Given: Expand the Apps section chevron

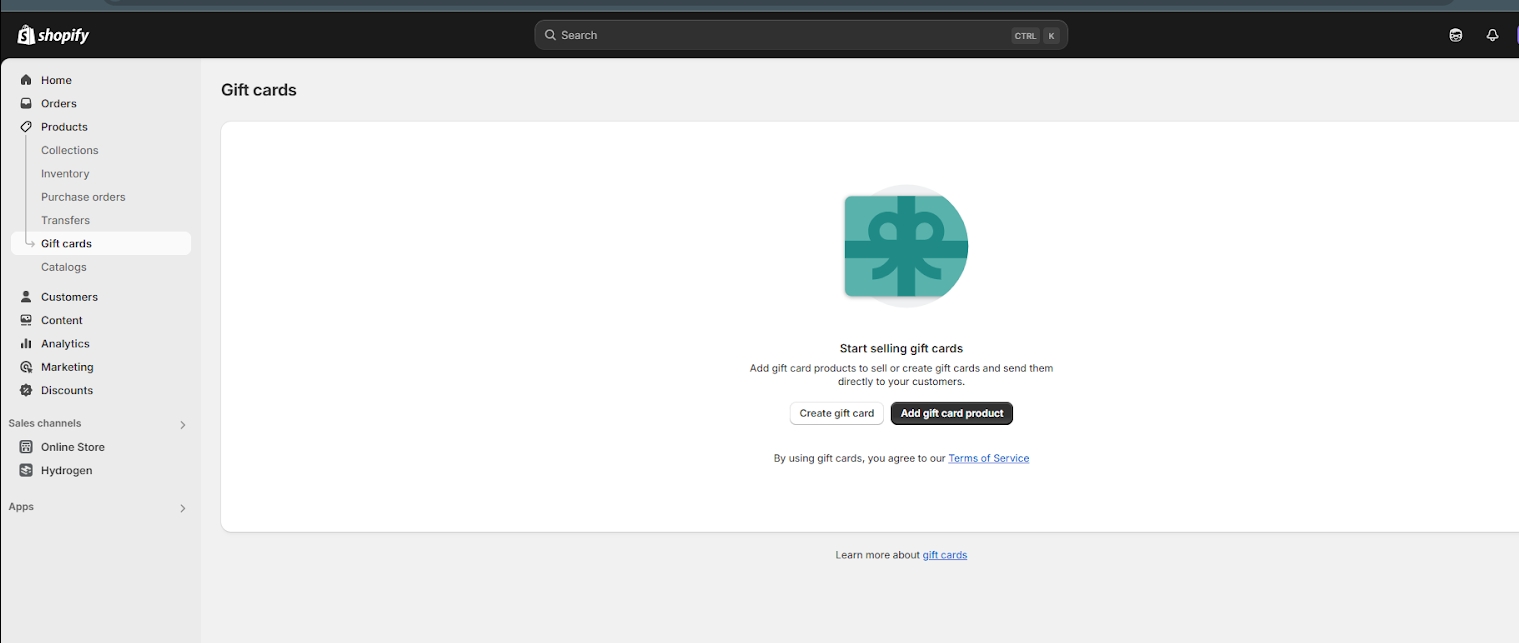Looking at the screenshot, I should 182,508.
